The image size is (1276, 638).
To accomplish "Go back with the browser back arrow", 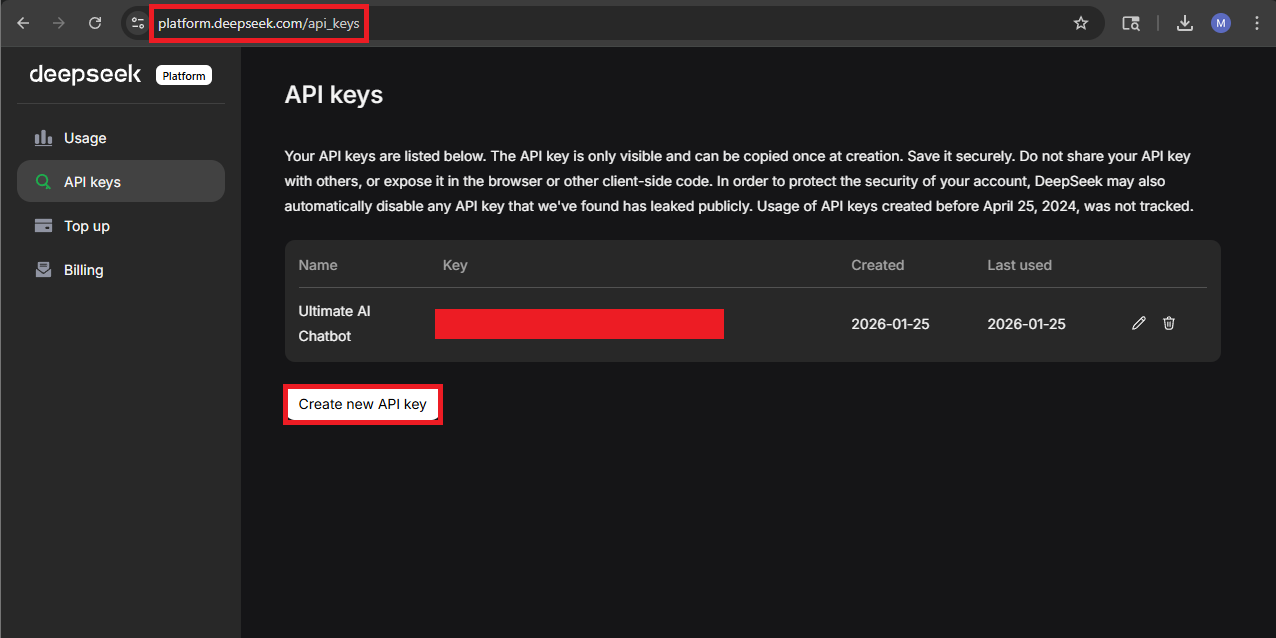I will [23, 23].
